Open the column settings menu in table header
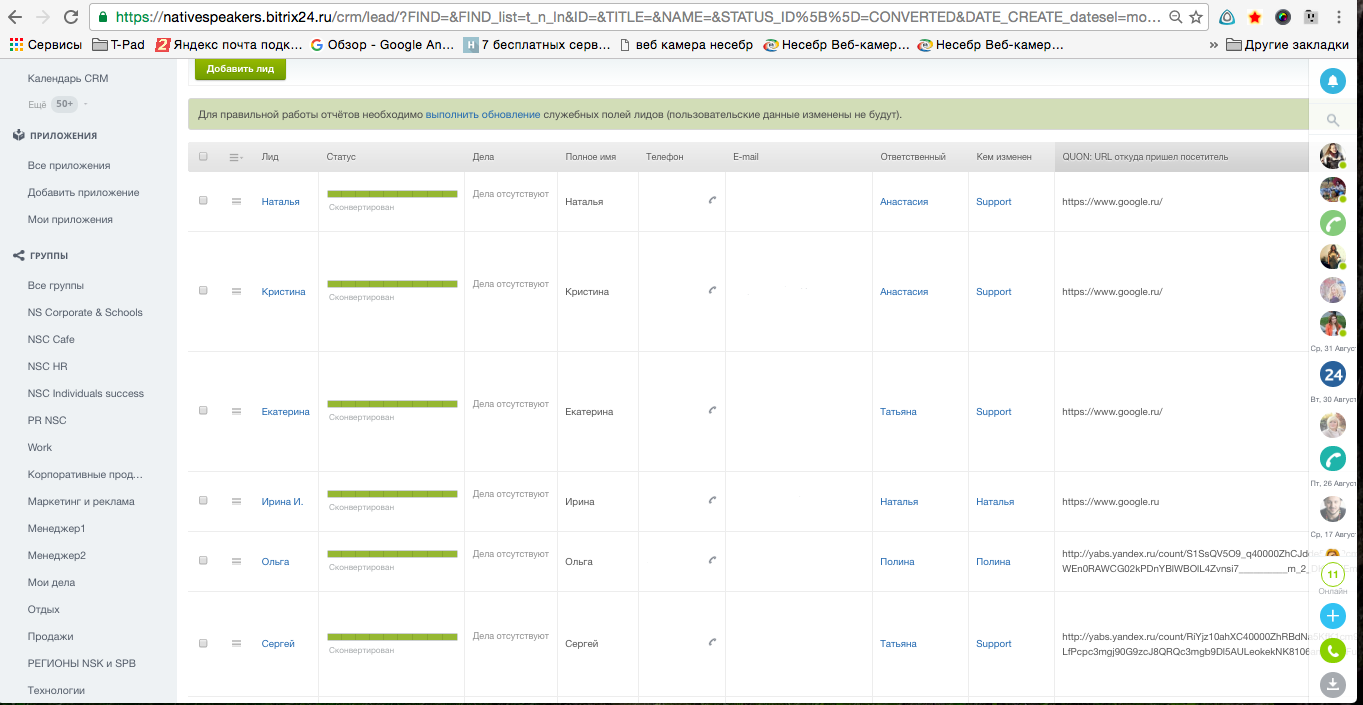Image resolution: width=1363 pixels, height=705 pixels. pyautogui.click(x=236, y=157)
